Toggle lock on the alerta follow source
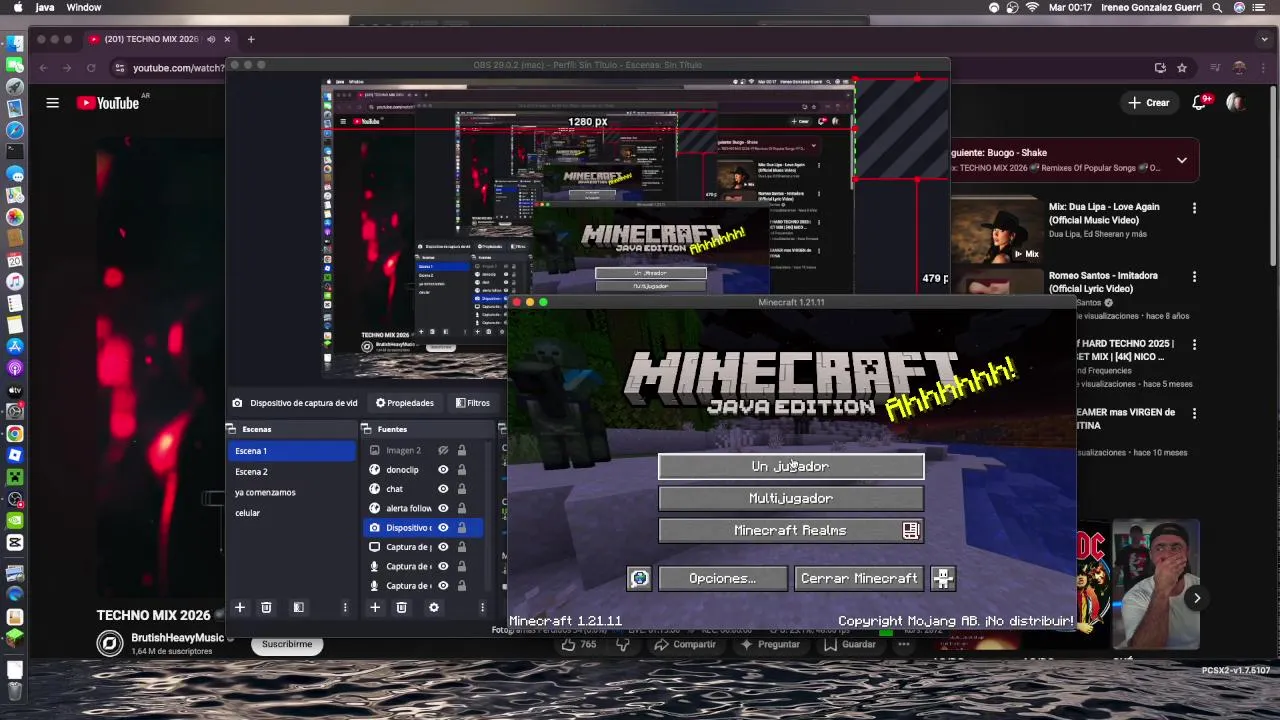 461,509
